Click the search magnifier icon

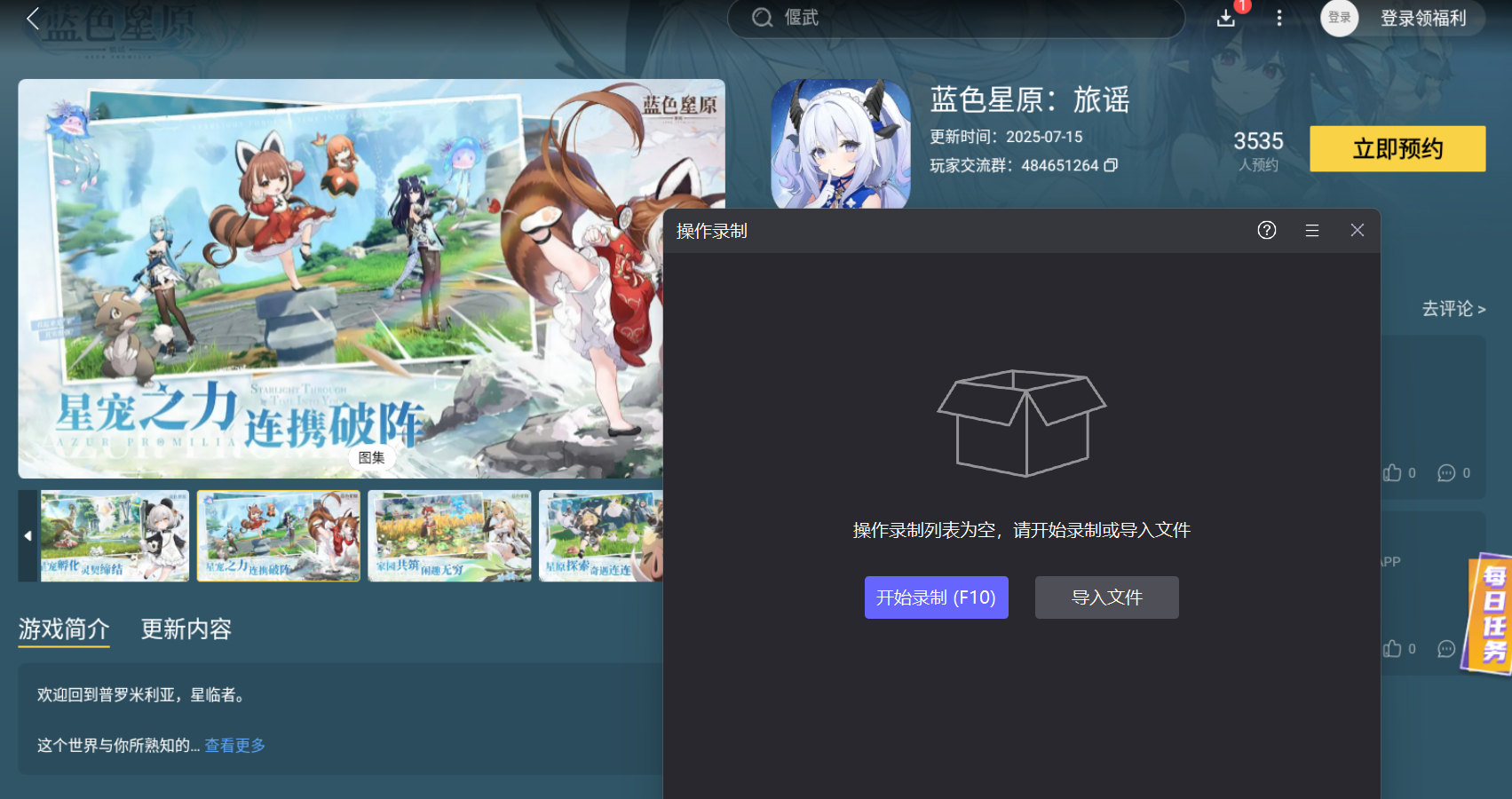click(x=762, y=18)
